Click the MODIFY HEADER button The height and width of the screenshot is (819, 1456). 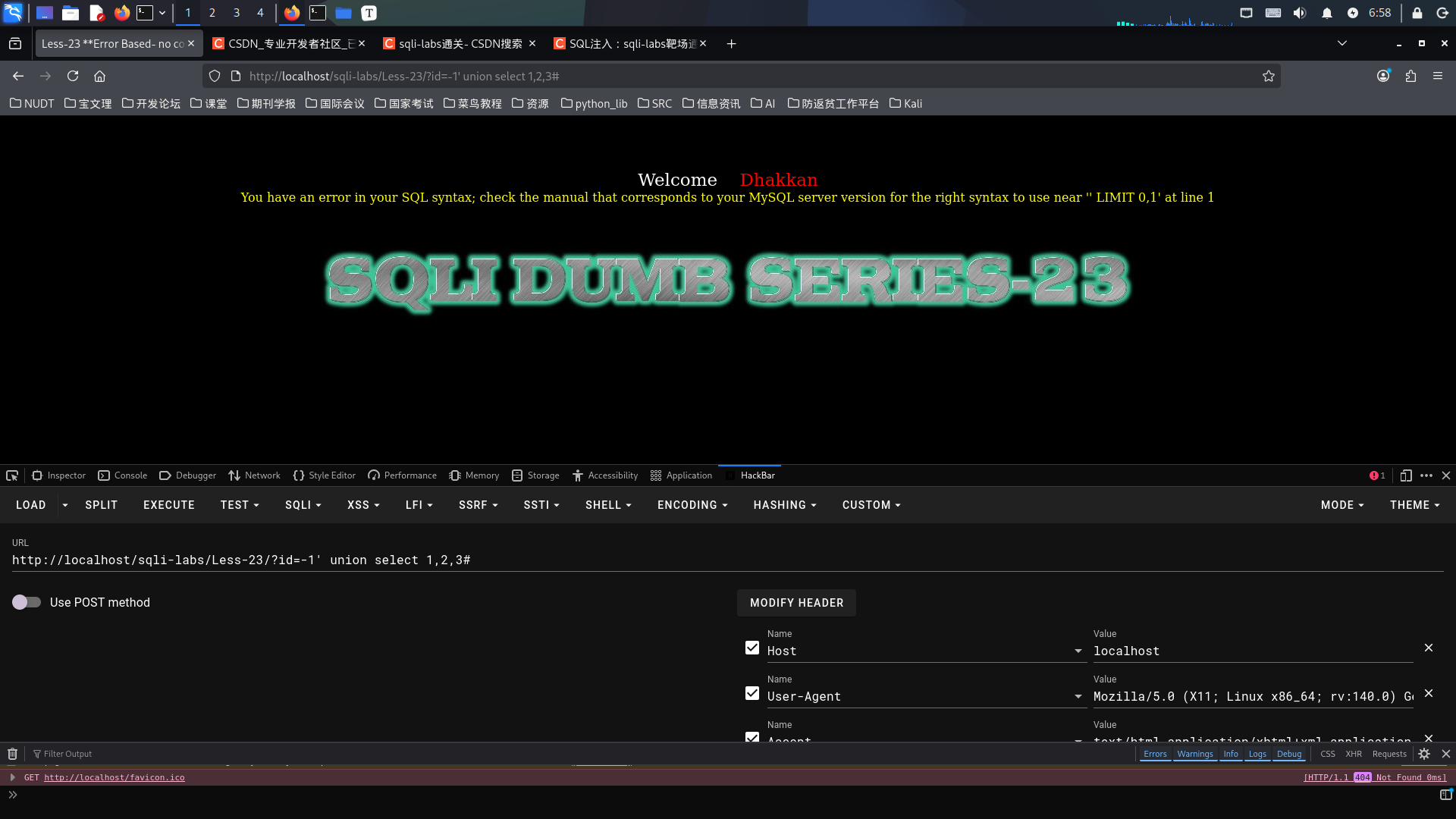tap(796, 603)
